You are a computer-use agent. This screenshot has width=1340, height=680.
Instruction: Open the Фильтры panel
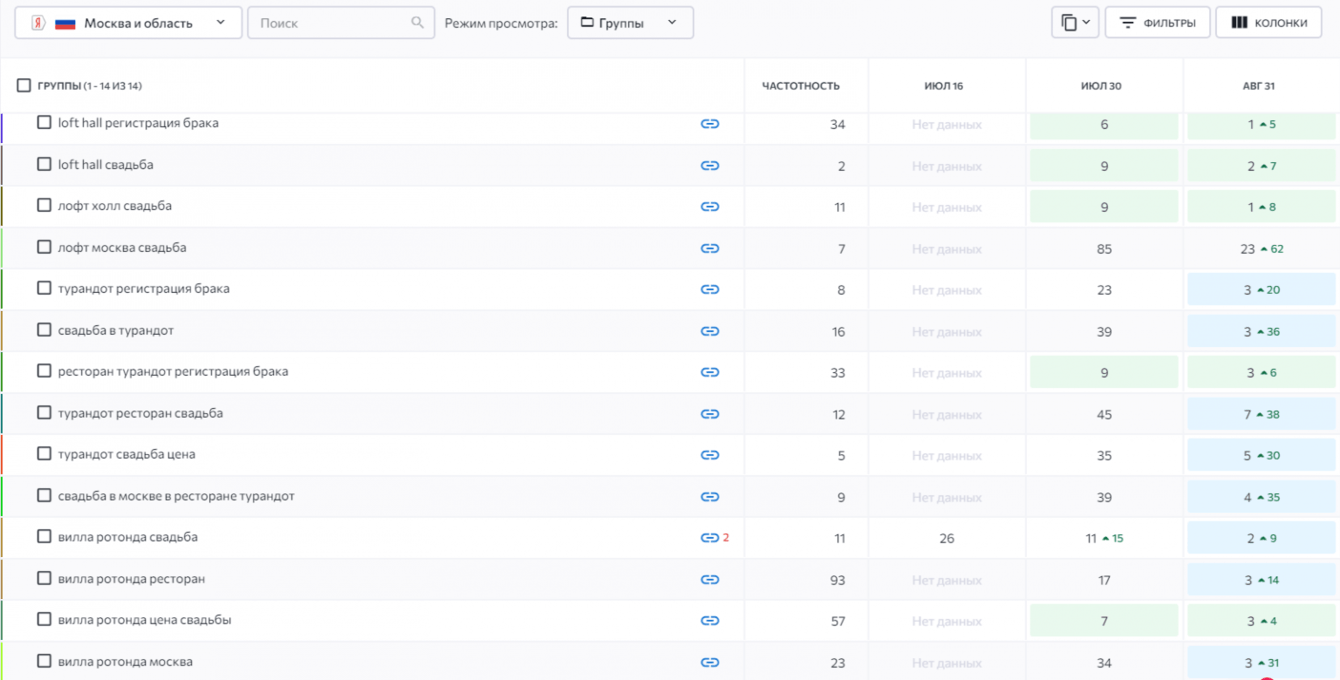pyautogui.click(x=1157, y=23)
